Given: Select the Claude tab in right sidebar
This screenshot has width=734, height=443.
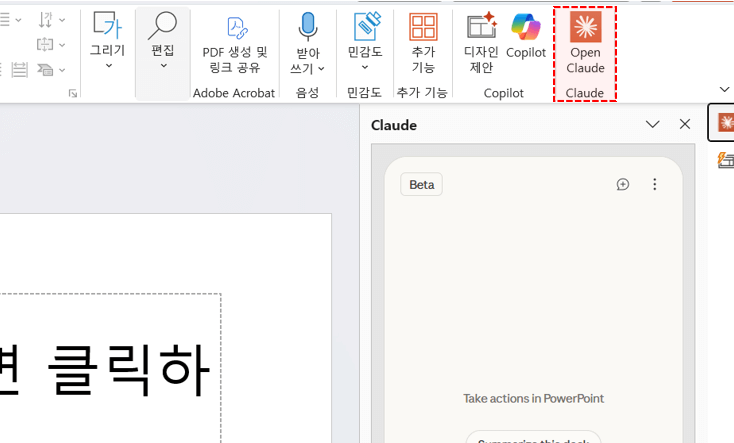Looking at the screenshot, I should coord(724,123).
